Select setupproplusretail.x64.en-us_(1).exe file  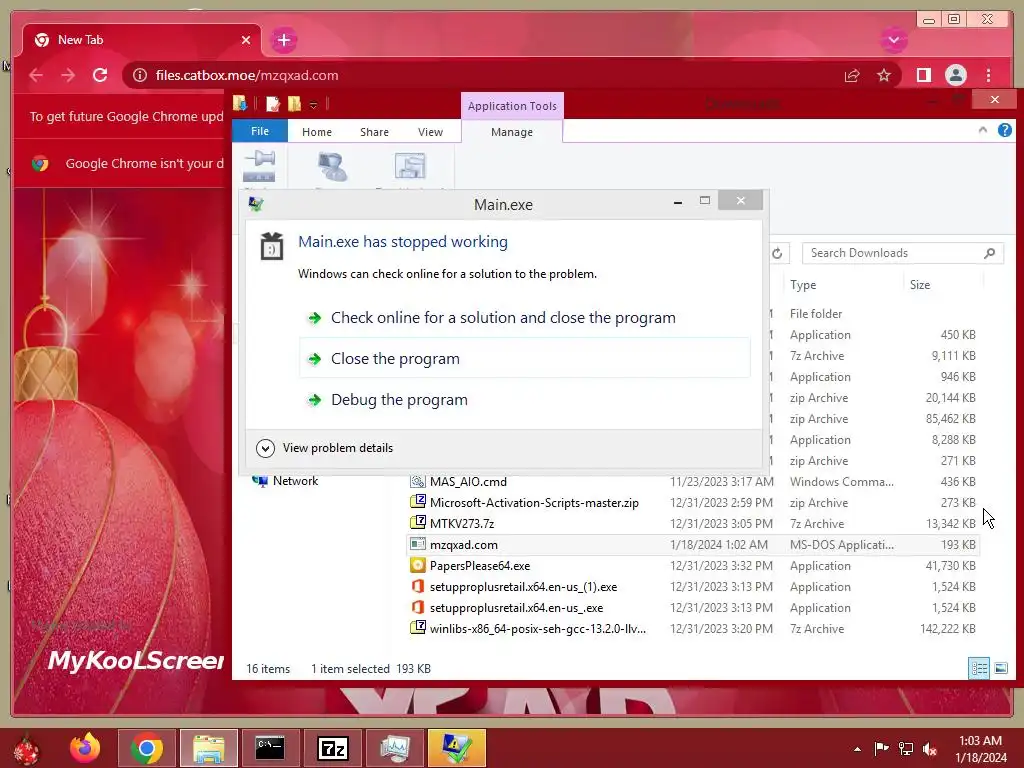point(522,586)
